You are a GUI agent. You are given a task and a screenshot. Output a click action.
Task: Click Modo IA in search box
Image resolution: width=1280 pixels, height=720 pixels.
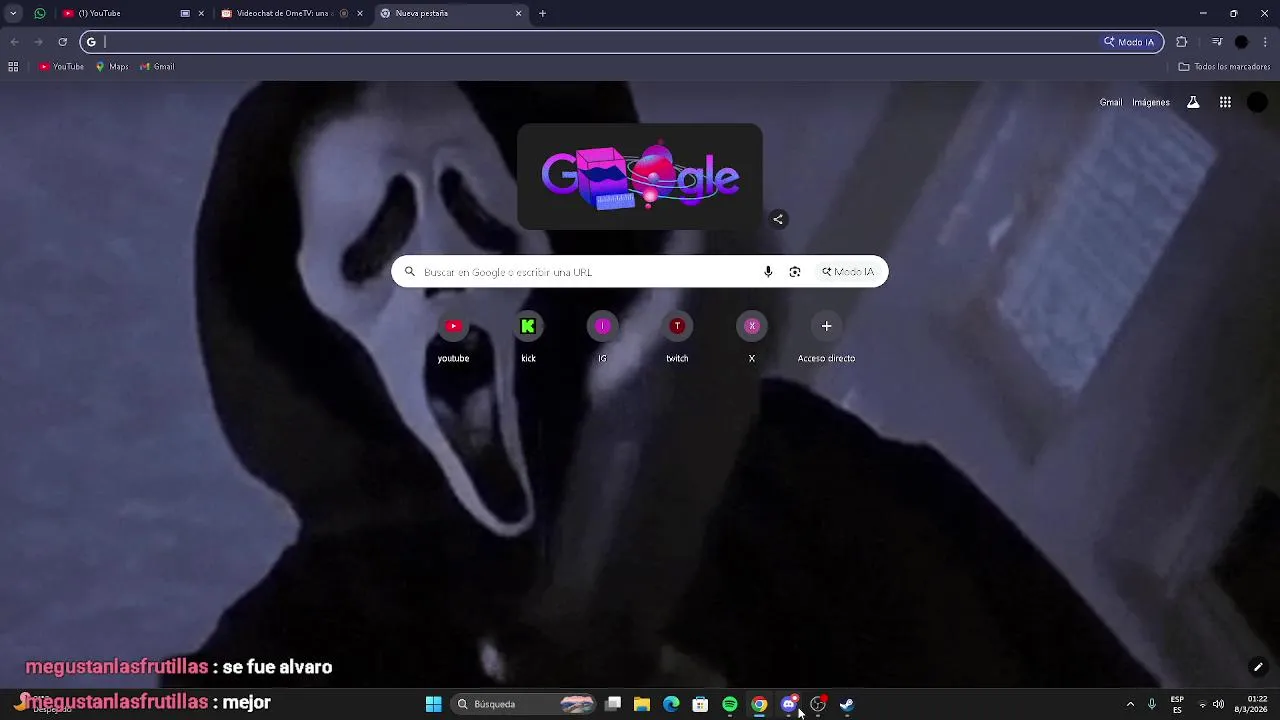tap(848, 272)
